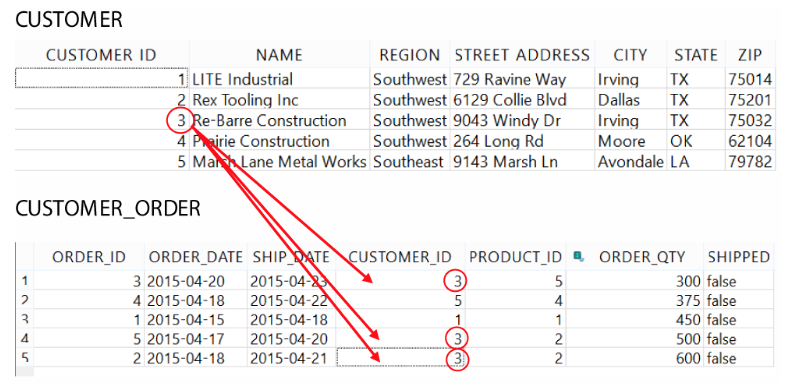Screen dimensions: 794x391
Task: Click the 9143 Marsh Ln address cell
Action: point(522,162)
